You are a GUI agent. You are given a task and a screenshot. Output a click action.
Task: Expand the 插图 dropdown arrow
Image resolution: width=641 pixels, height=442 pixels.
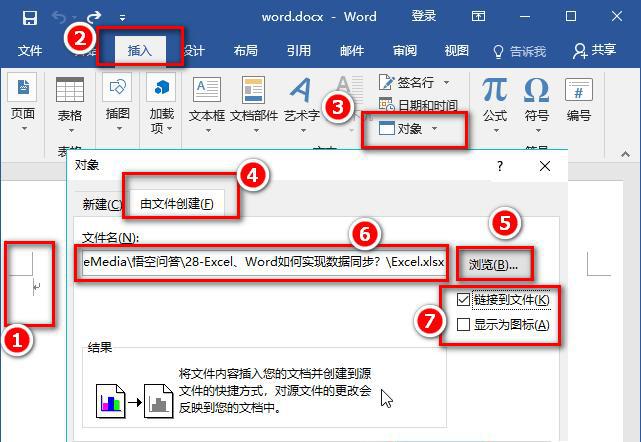pos(119,129)
